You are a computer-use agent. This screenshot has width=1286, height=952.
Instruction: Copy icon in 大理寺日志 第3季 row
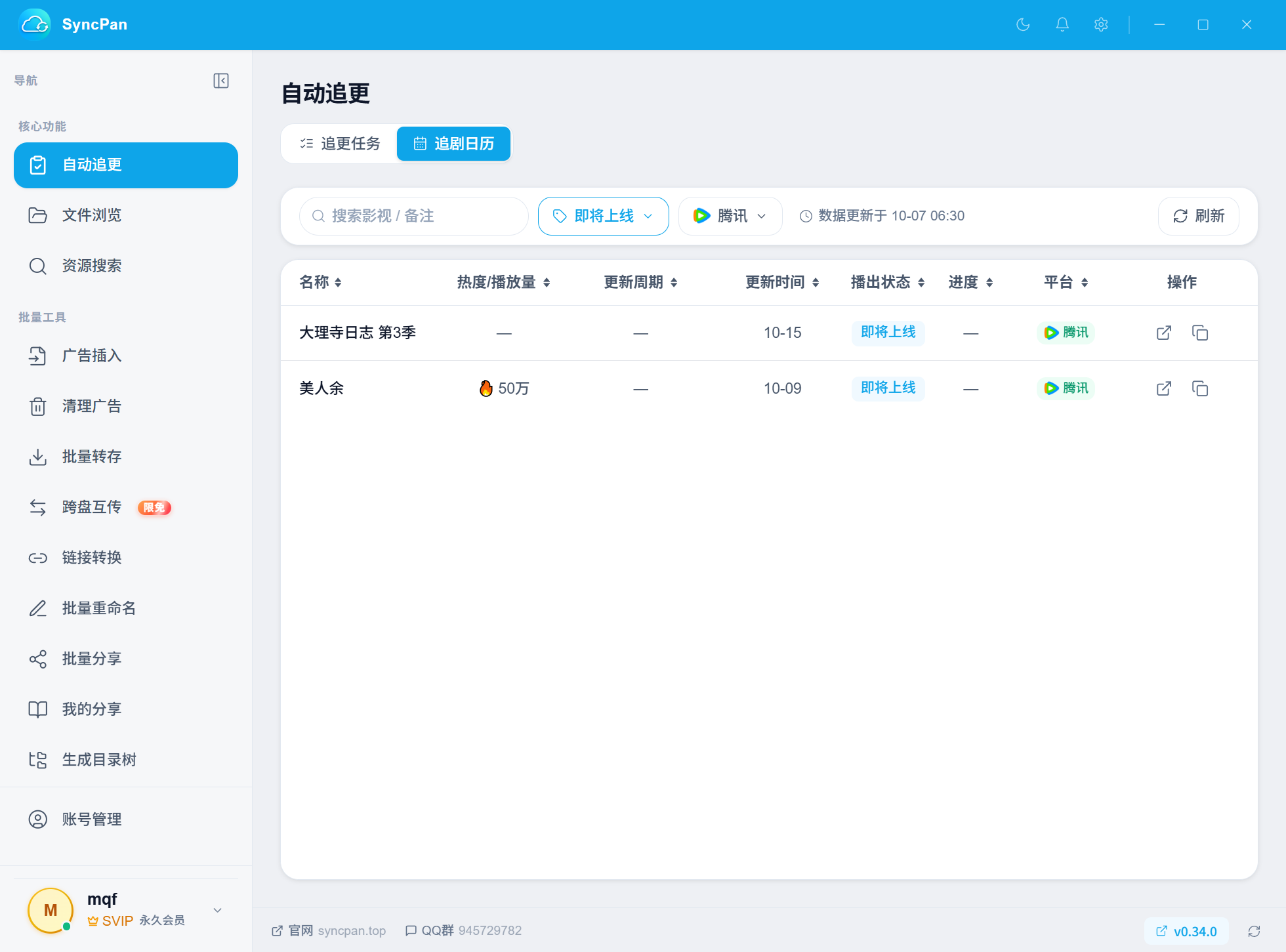point(1200,333)
